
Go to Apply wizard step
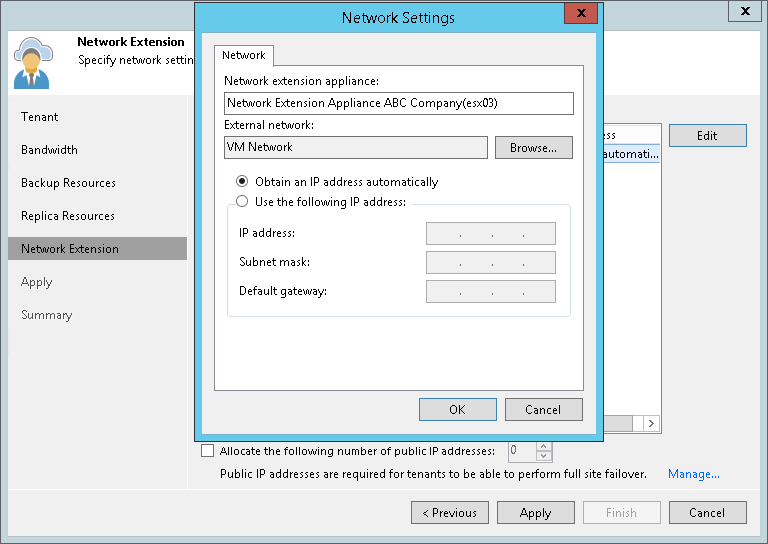36,282
